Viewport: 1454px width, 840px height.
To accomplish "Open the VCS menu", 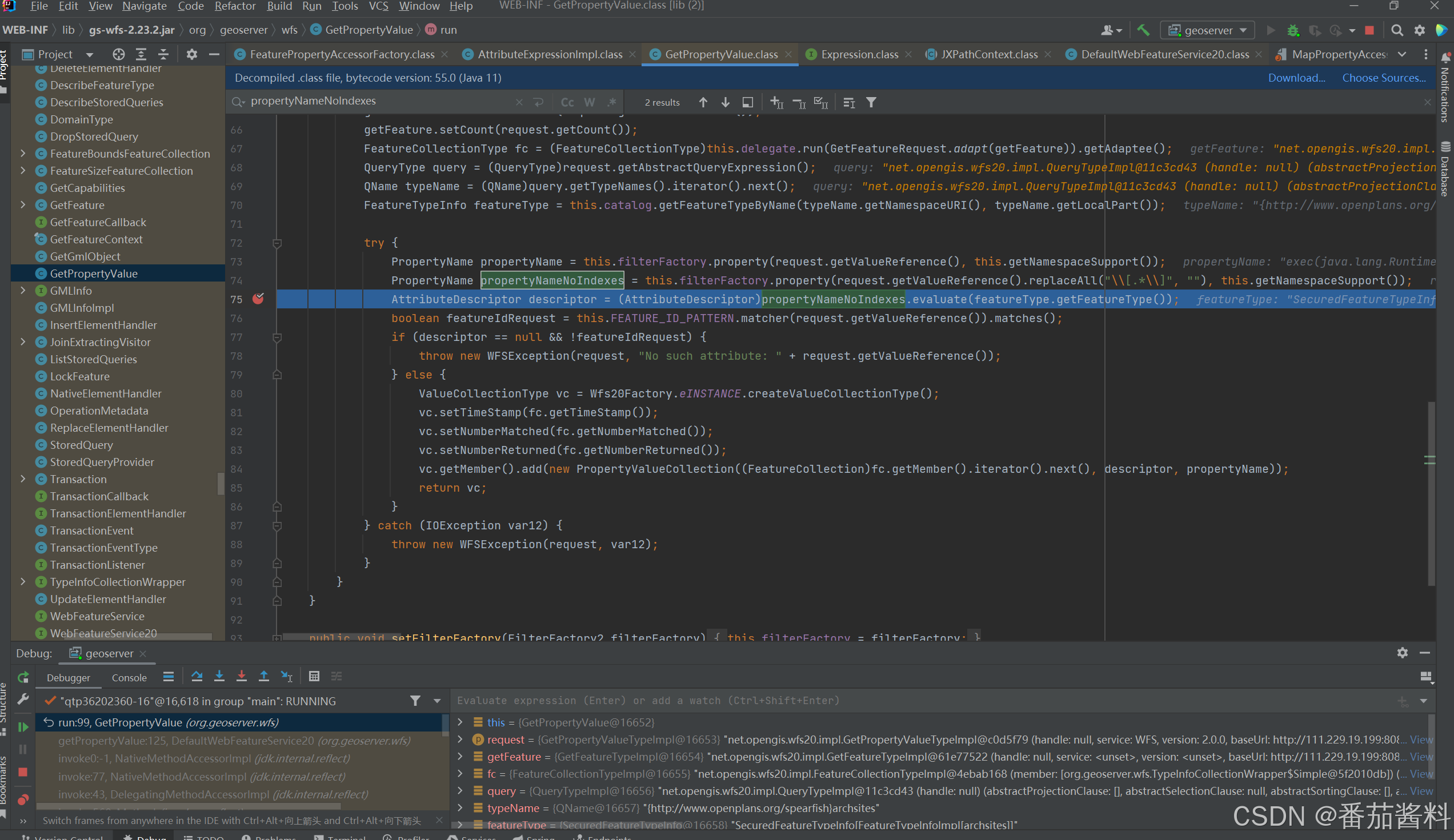I will (x=379, y=6).
